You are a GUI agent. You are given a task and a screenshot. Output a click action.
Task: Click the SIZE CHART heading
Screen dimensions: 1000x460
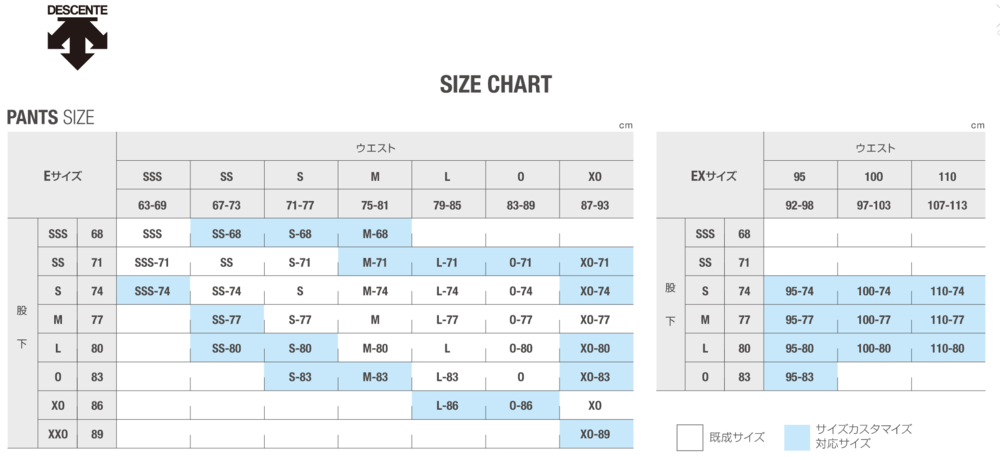coord(495,85)
